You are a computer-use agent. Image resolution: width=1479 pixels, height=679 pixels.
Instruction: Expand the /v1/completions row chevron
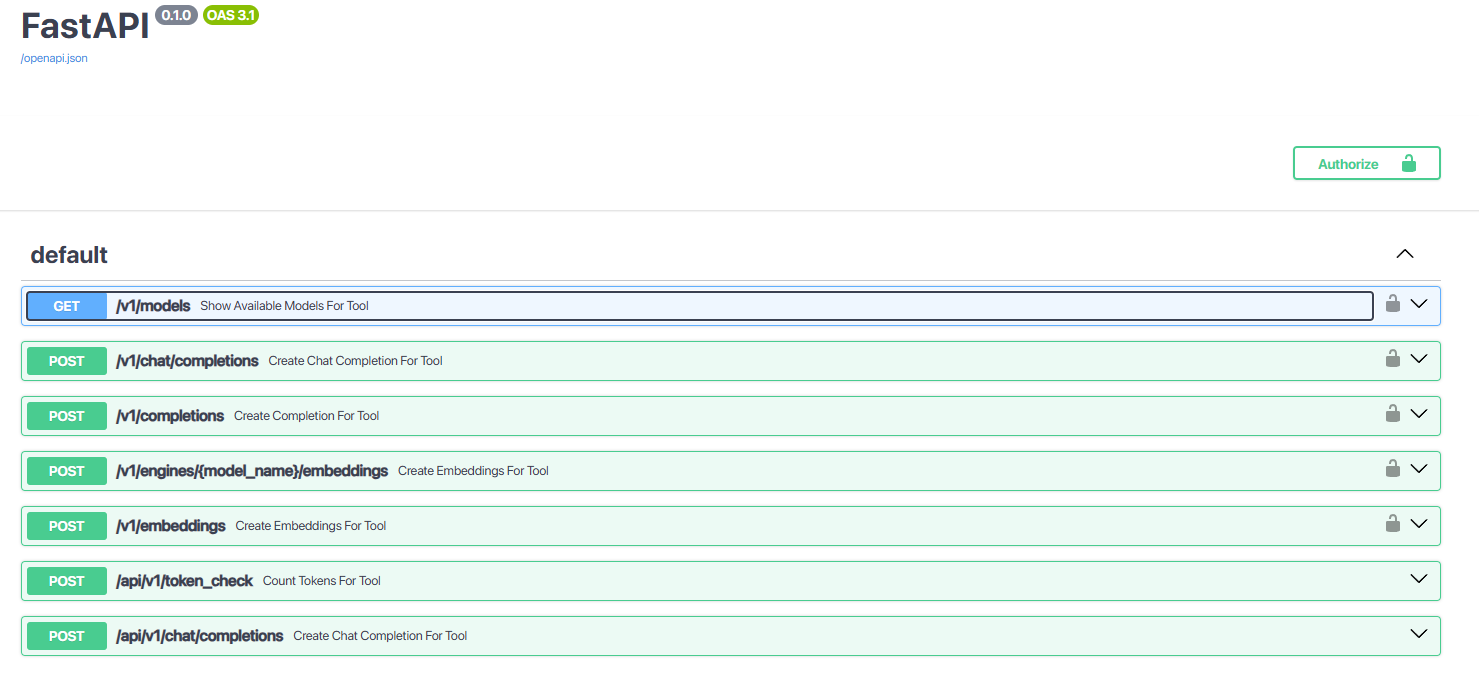[x=1418, y=414]
